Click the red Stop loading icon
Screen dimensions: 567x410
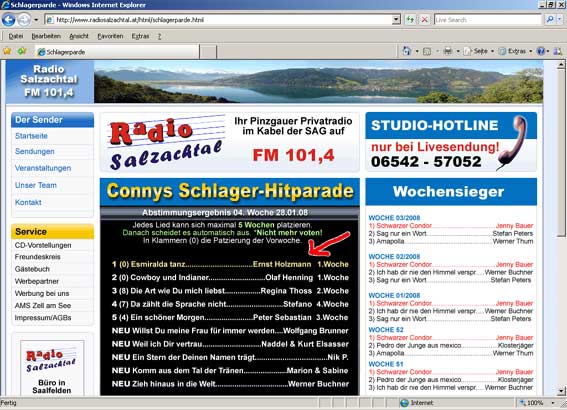click(x=425, y=20)
